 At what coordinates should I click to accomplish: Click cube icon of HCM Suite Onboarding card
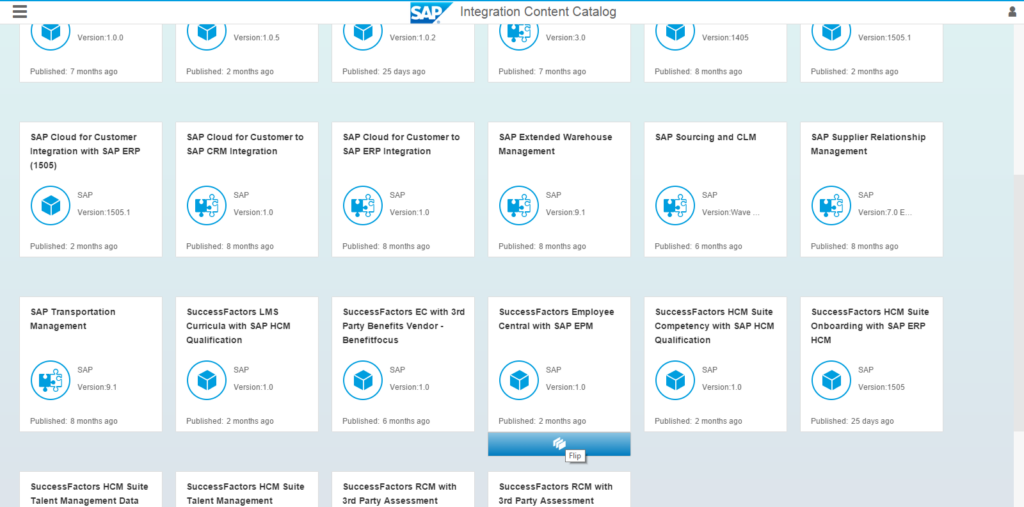[831, 380]
